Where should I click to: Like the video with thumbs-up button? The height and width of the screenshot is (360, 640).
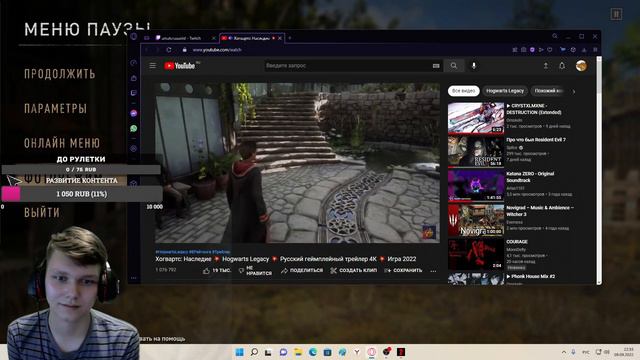(216, 271)
